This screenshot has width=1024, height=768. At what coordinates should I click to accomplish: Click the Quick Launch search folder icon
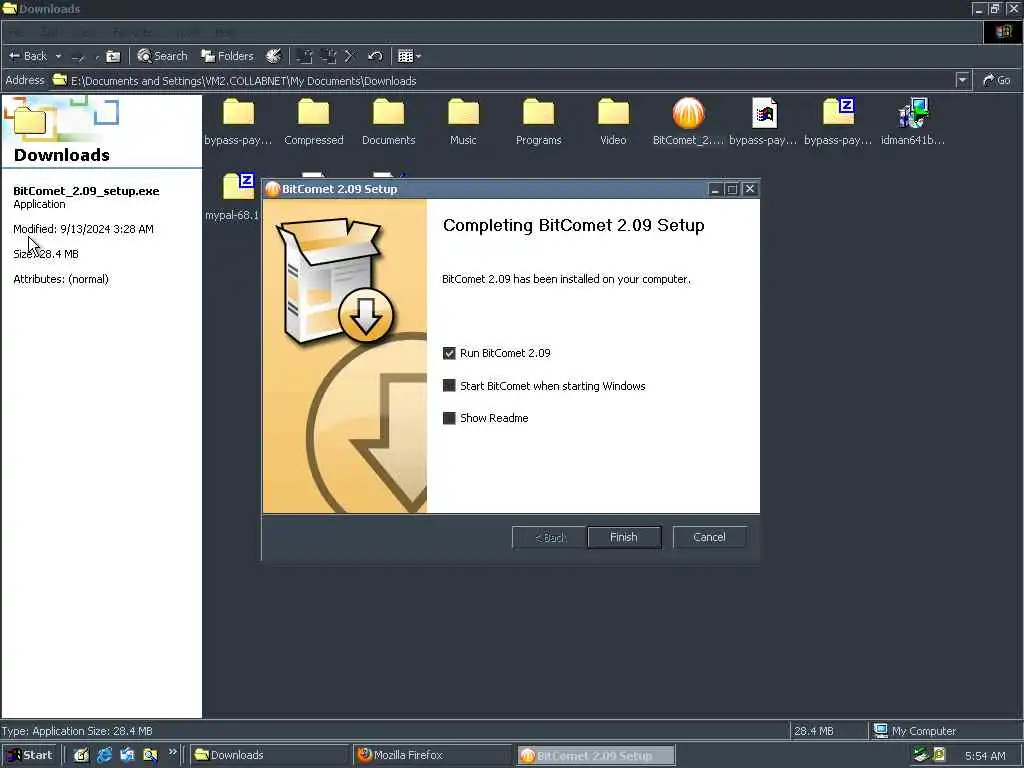(150, 755)
